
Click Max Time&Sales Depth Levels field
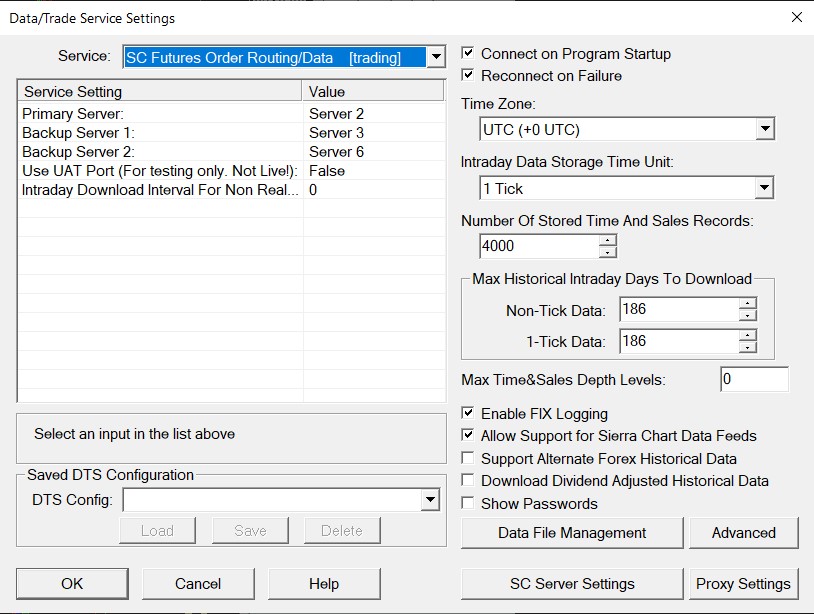point(754,379)
